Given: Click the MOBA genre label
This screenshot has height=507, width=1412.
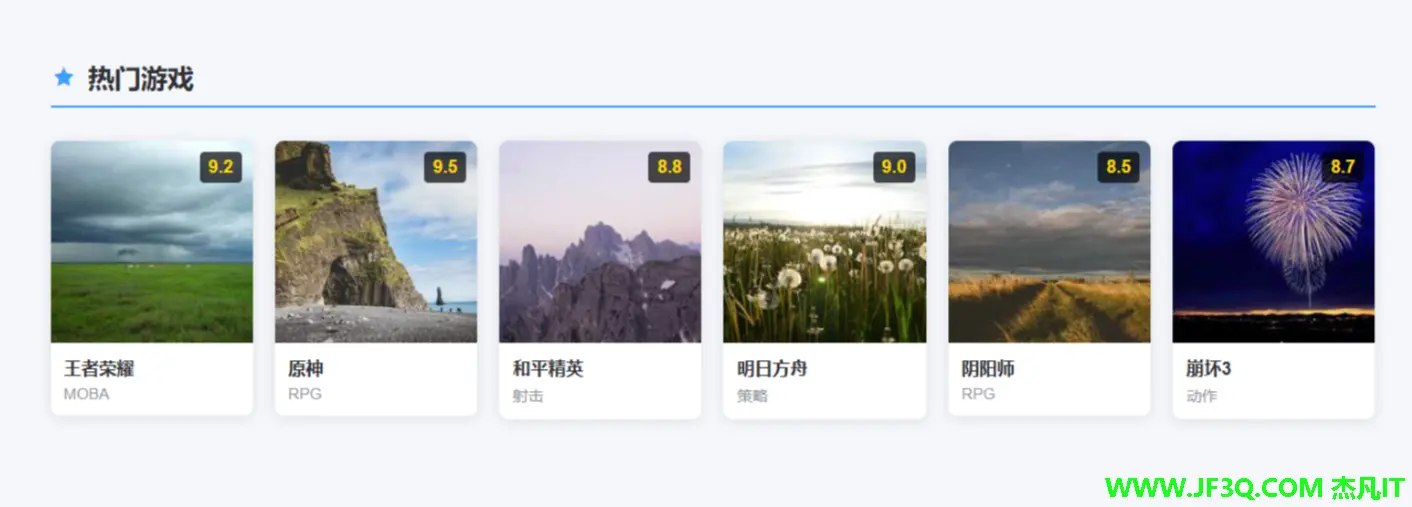Looking at the screenshot, I should click(x=87, y=394).
